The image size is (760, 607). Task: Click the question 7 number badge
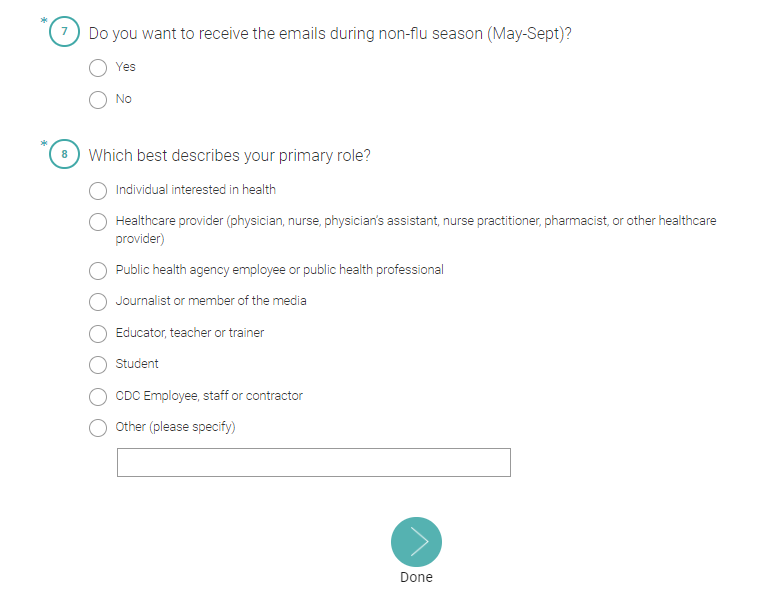click(64, 33)
